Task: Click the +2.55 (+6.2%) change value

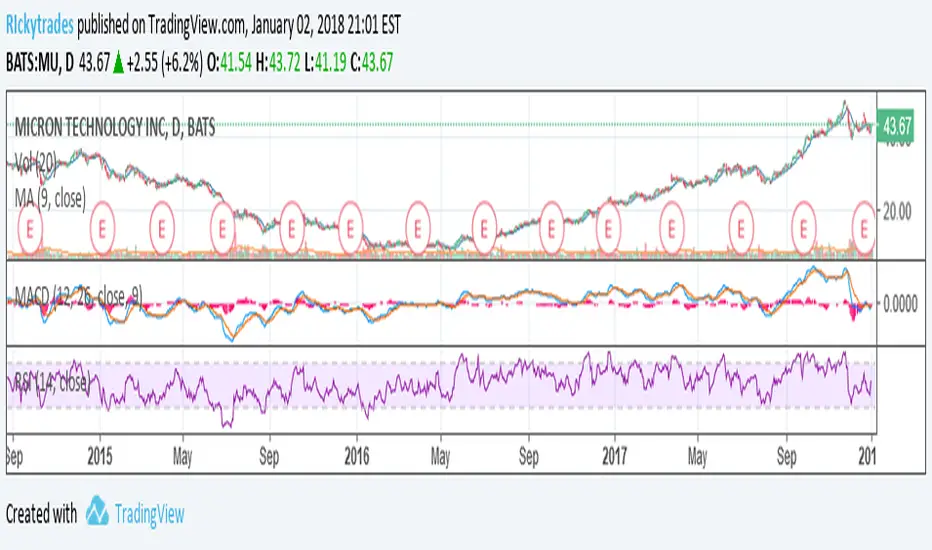Action: (165, 62)
